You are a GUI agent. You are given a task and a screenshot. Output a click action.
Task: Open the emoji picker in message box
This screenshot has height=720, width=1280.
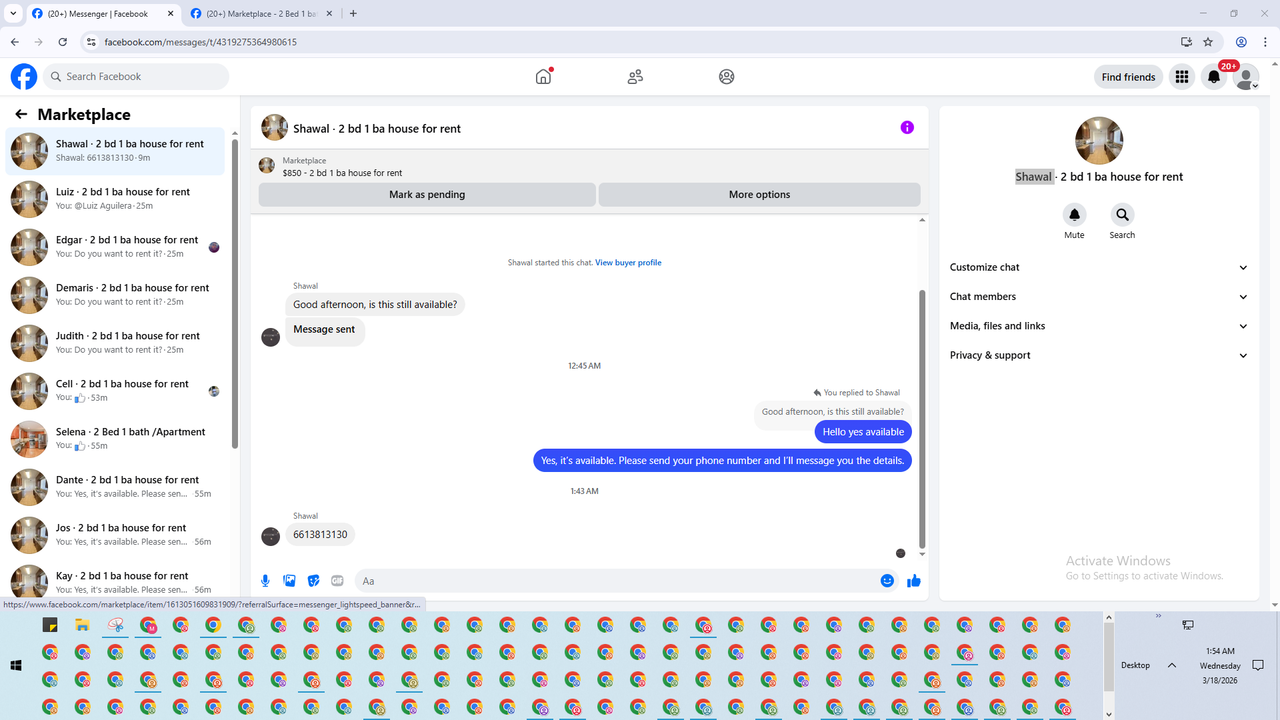887,580
